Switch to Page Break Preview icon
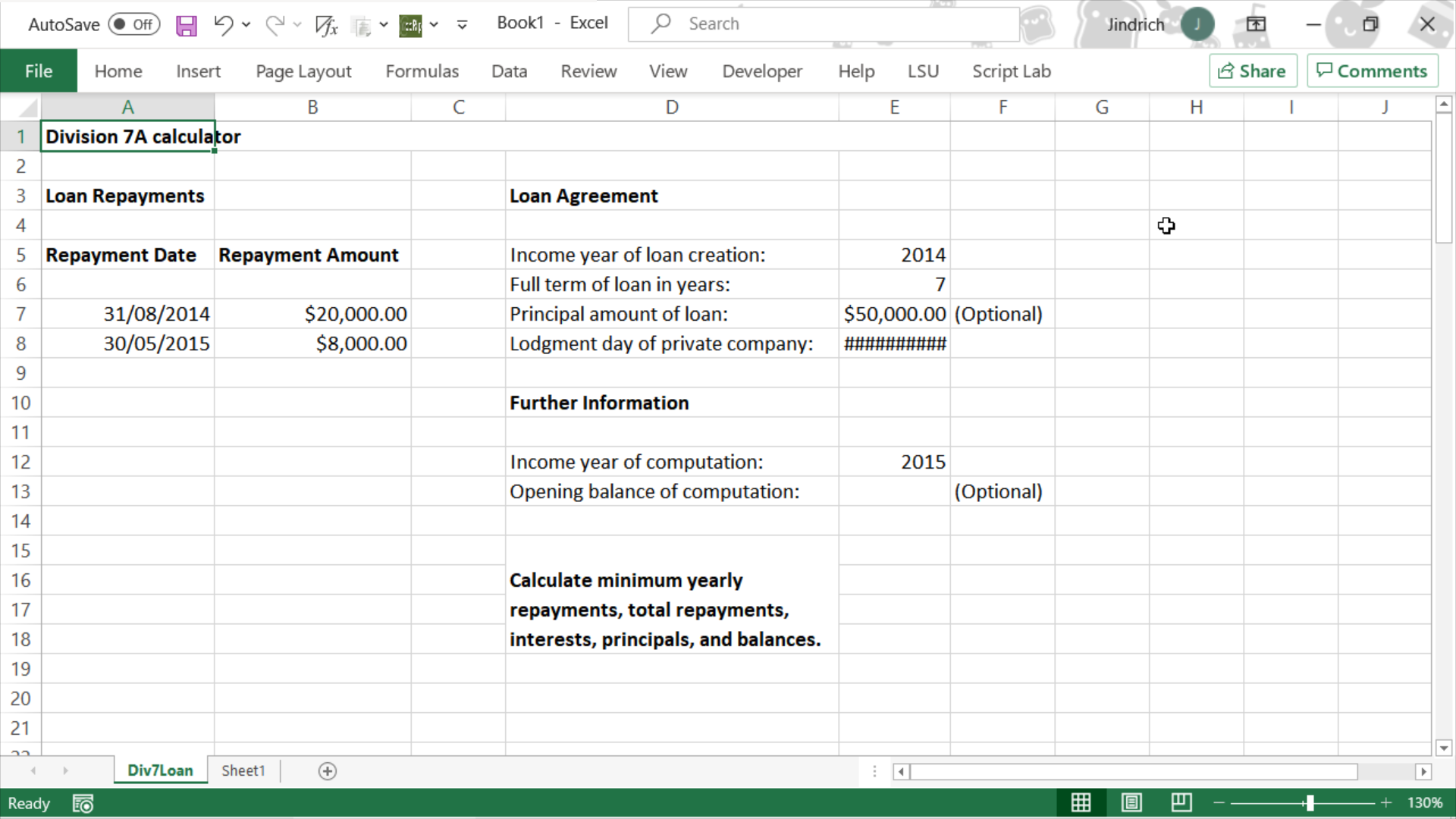1456x819 pixels. (1181, 802)
